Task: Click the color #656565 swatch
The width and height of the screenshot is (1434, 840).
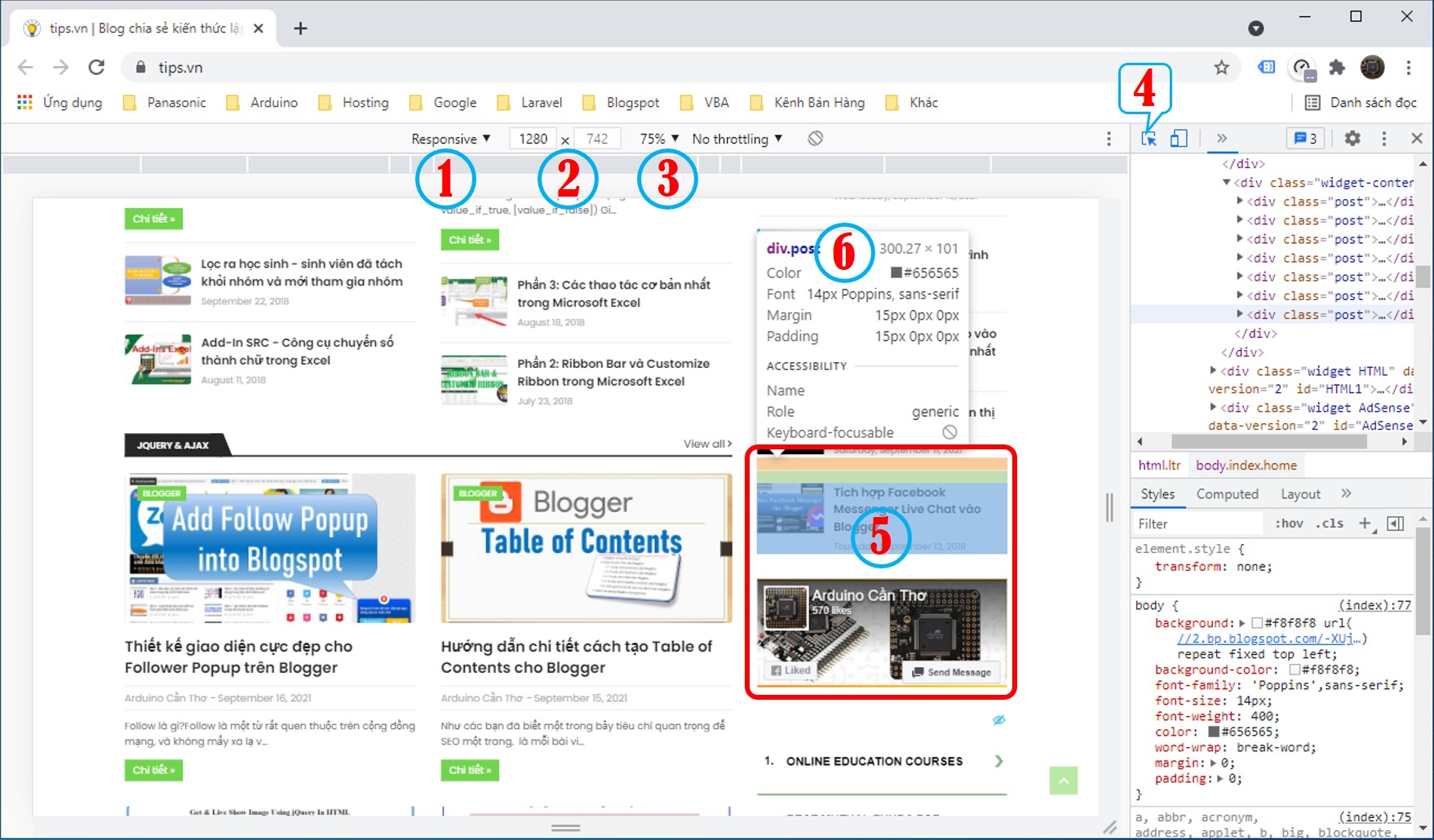Action: tap(1214, 732)
